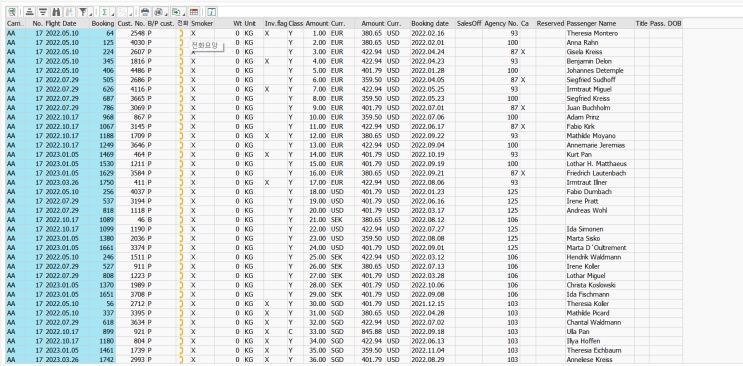
Task: Select the Booking column header
Action: coord(103,23)
